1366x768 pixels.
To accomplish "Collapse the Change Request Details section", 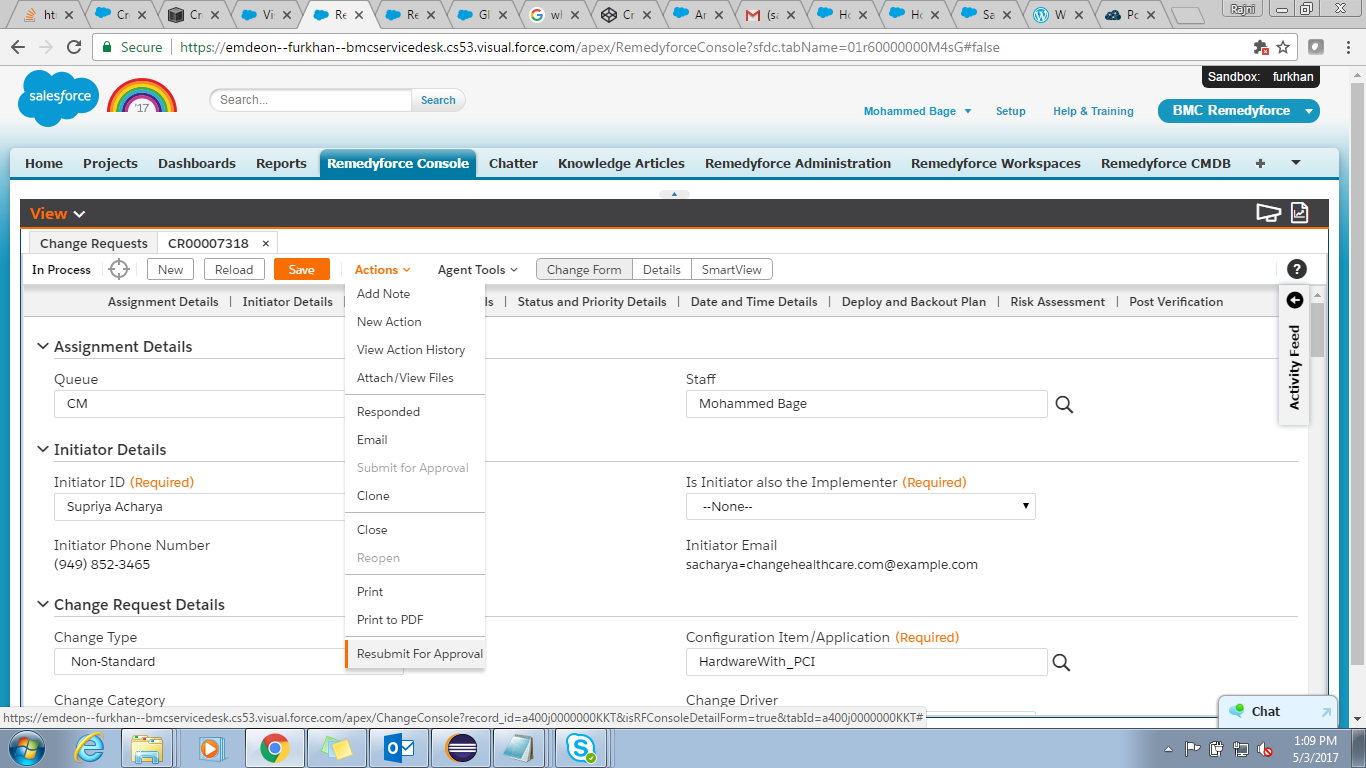I will (43, 605).
